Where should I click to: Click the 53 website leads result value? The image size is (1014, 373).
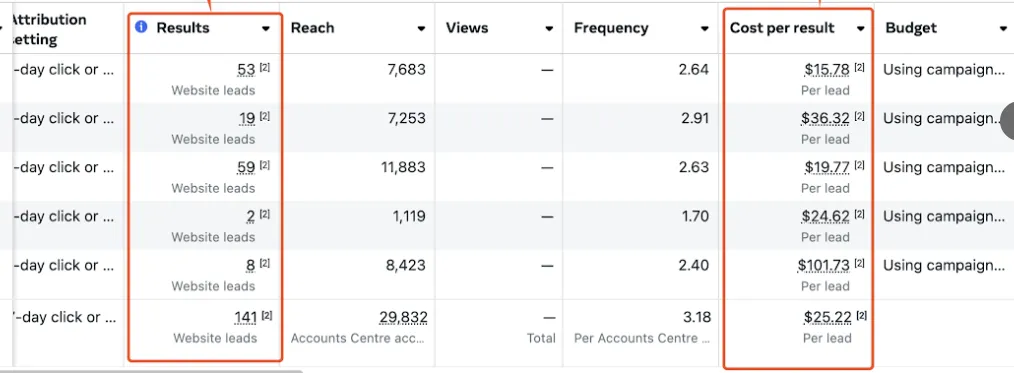click(x=246, y=70)
